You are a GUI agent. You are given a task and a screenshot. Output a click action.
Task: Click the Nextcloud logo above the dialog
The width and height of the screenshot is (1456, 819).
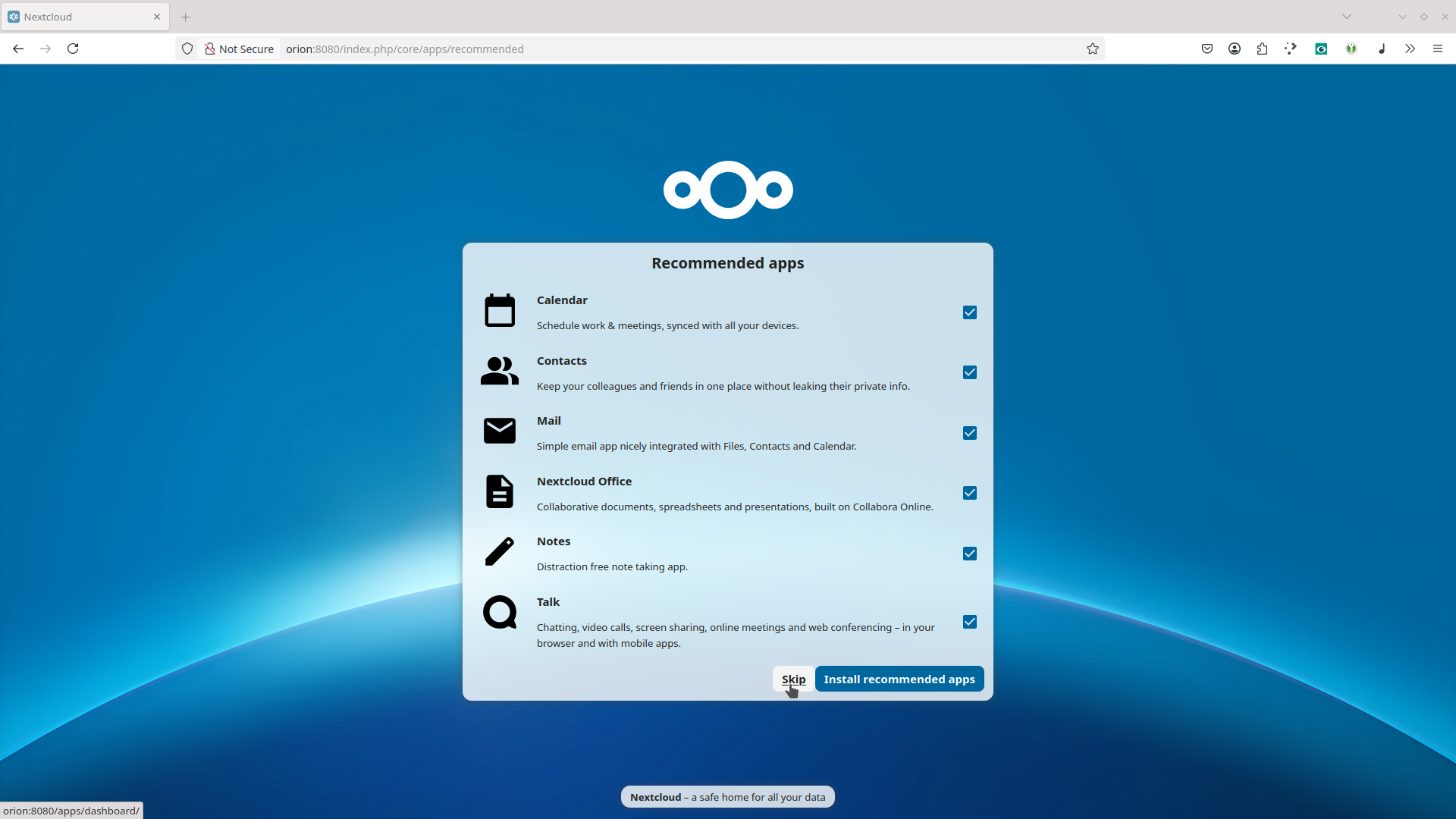point(728,190)
